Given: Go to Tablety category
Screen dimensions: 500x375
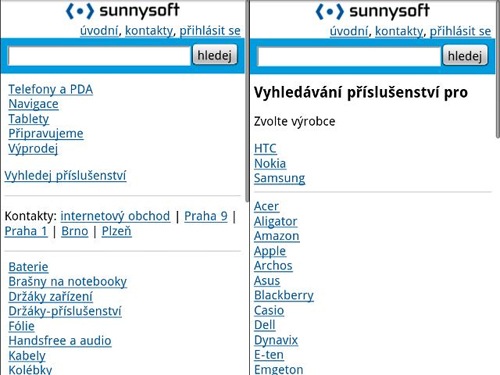Looking at the screenshot, I should pos(29,119).
